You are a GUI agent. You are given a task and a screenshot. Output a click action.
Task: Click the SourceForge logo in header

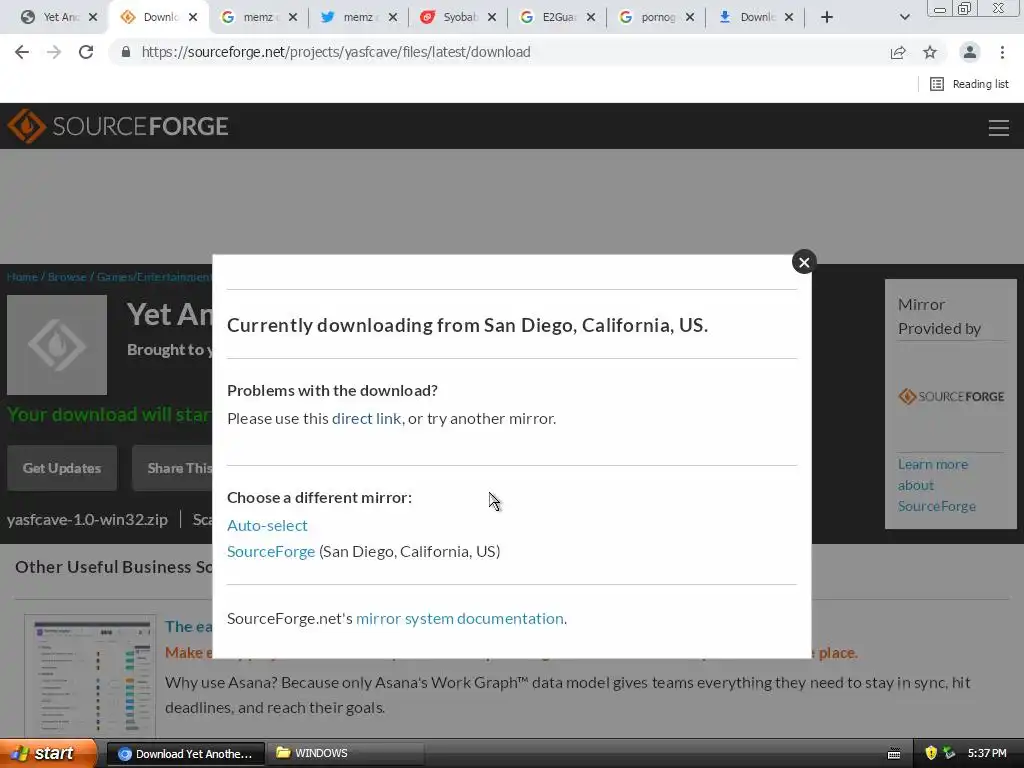point(118,126)
